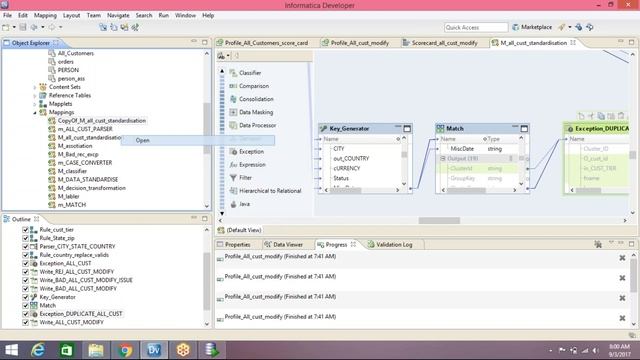Open the File menu
The height and width of the screenshot is (360, 640).
[x=7, y=15]
